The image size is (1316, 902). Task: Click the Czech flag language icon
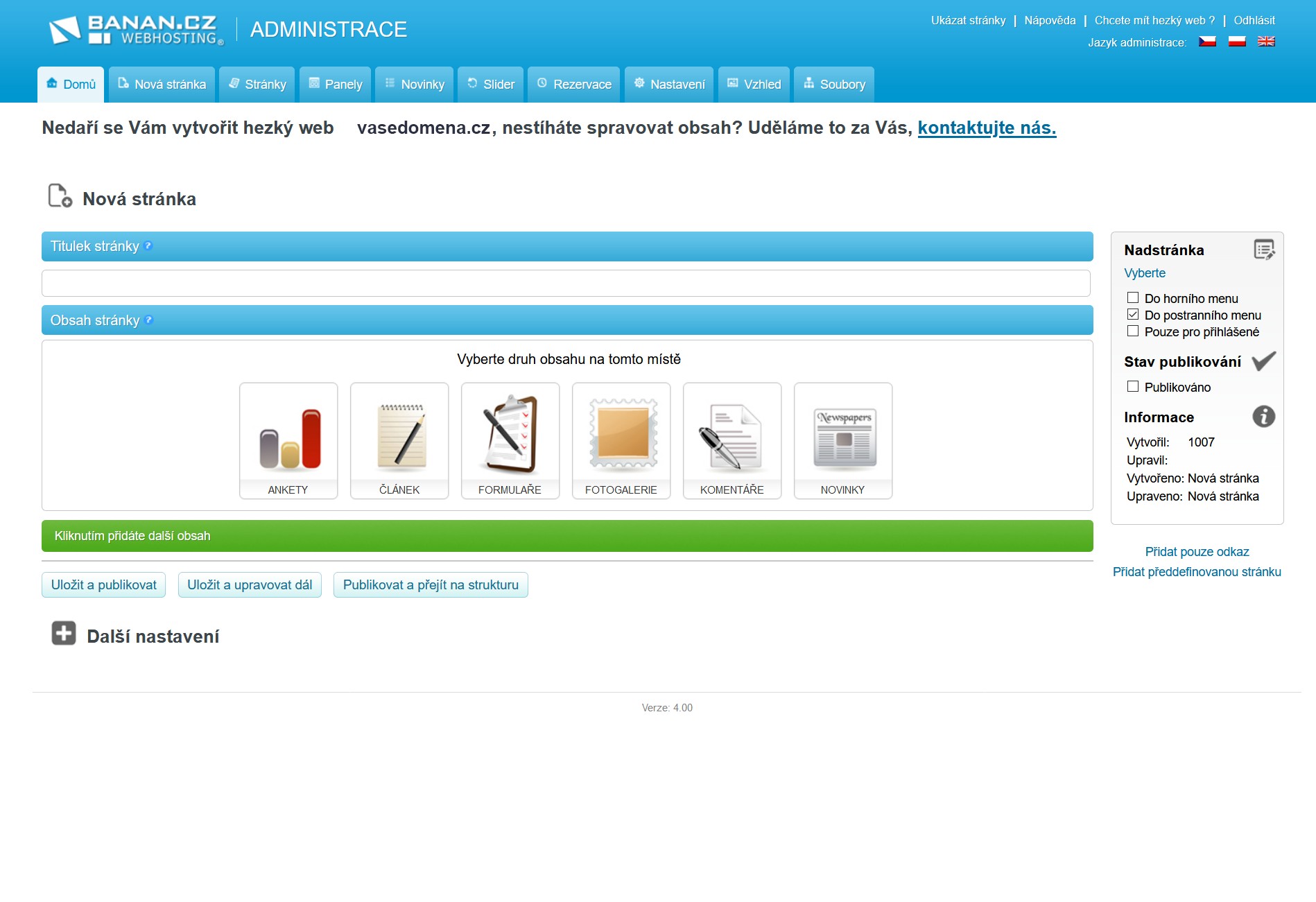[x=1207, y=42]
